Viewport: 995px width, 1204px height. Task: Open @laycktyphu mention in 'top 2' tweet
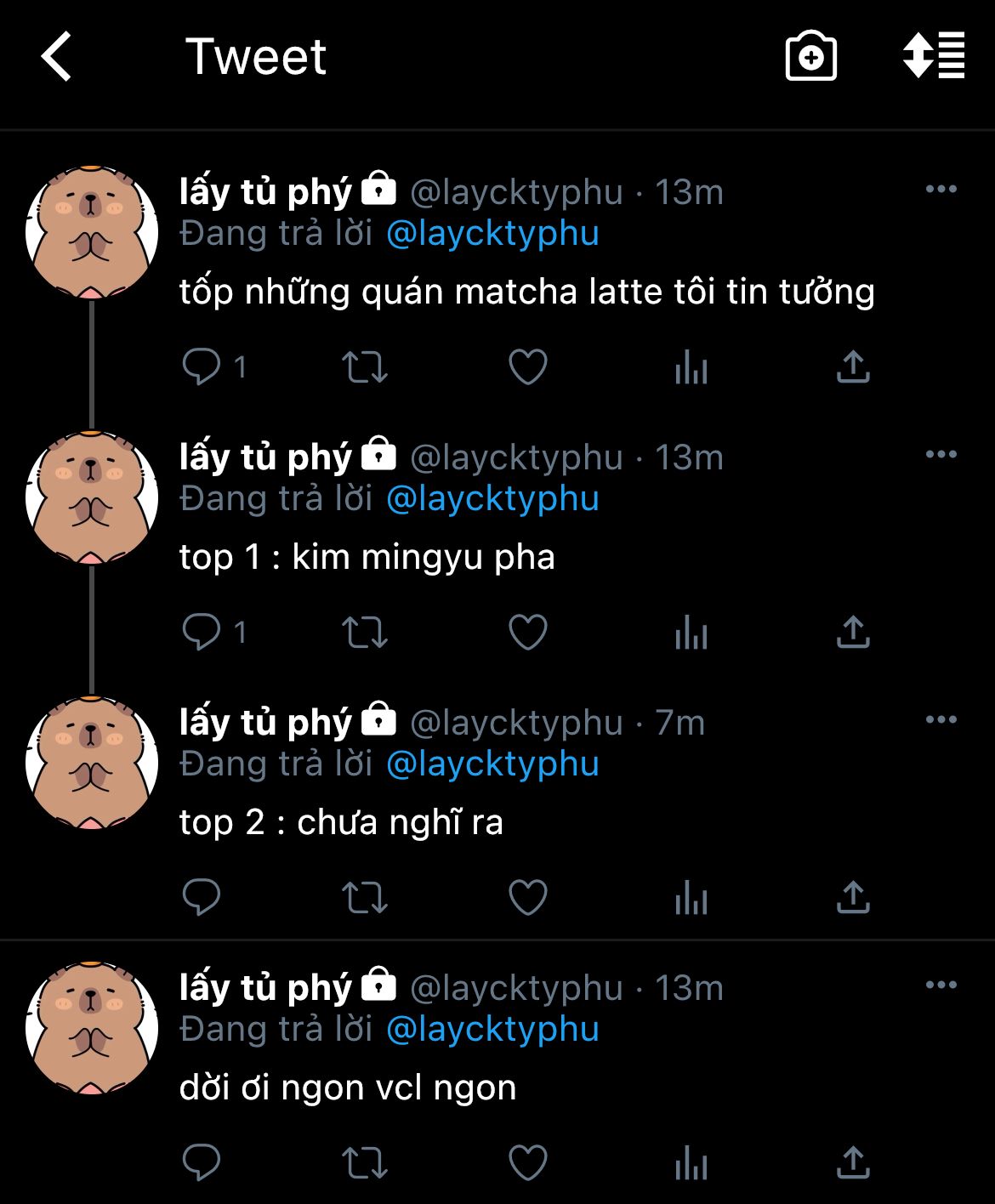coord(492,764)
